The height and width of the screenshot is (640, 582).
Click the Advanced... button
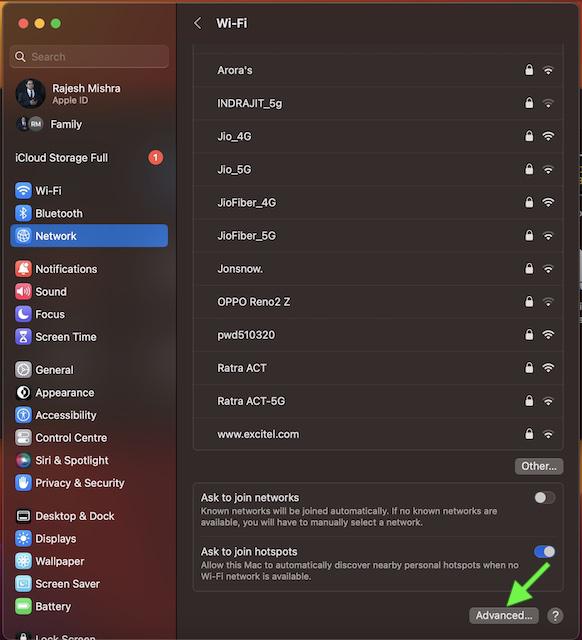(504, 615)
